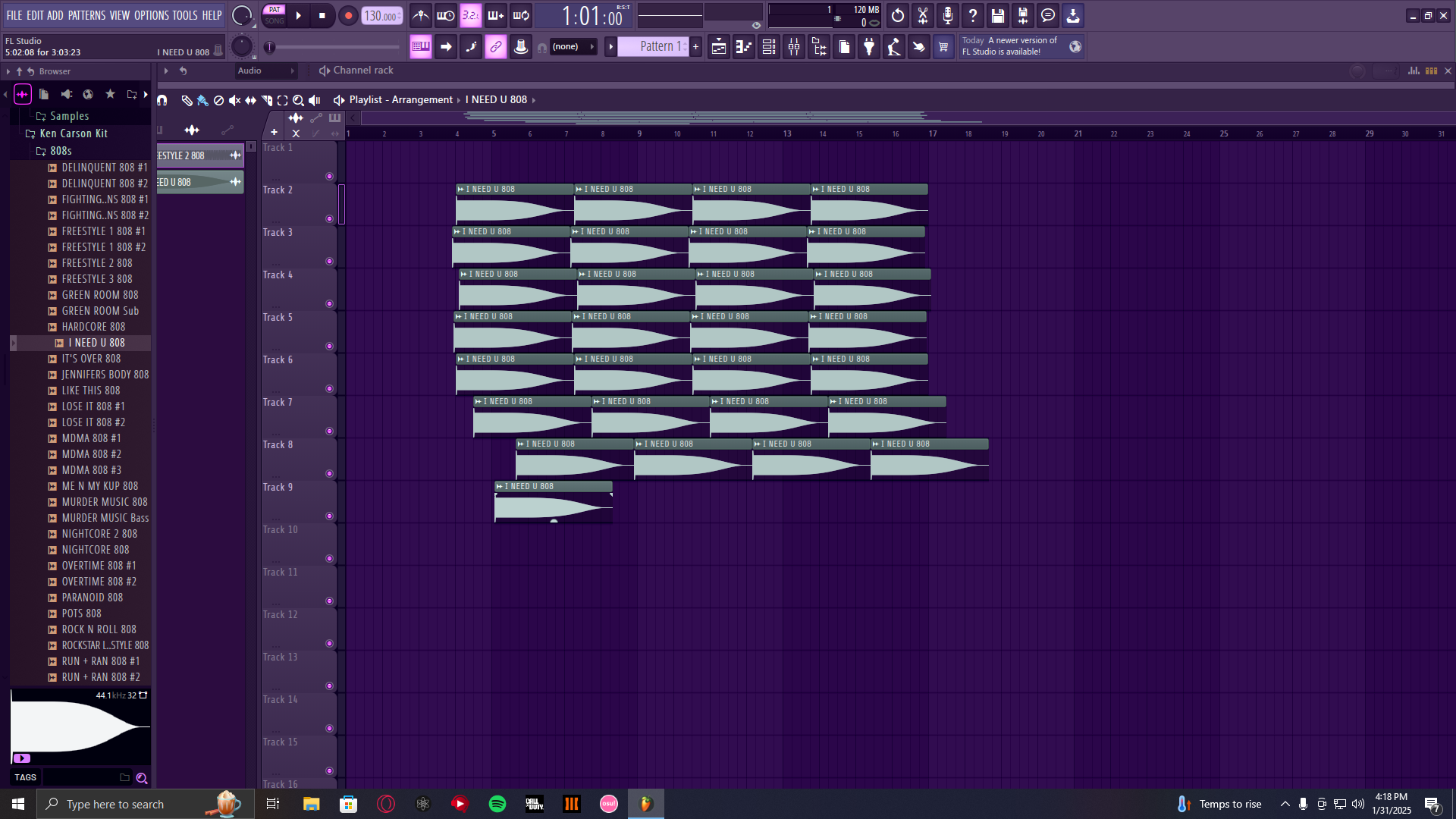
Task: Expand the I NEED U 808 breadcrumb arrow
Action: [x=534, y=100]
